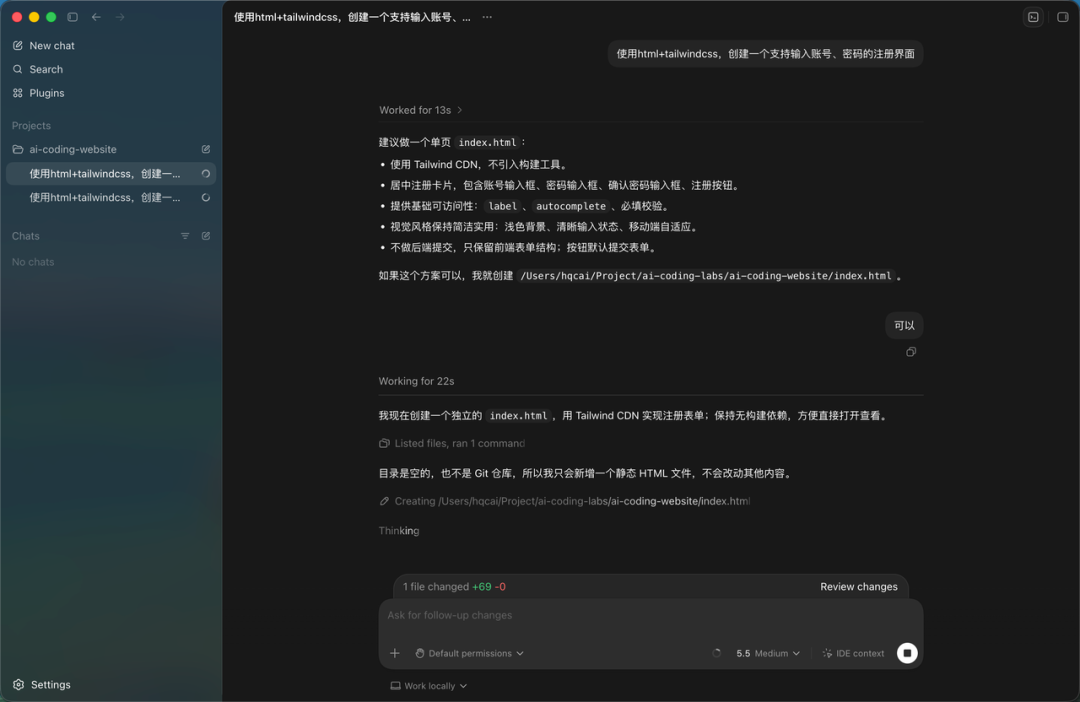Click the first user message bubble at top
Screen dimensions: 1080x702
765,54
